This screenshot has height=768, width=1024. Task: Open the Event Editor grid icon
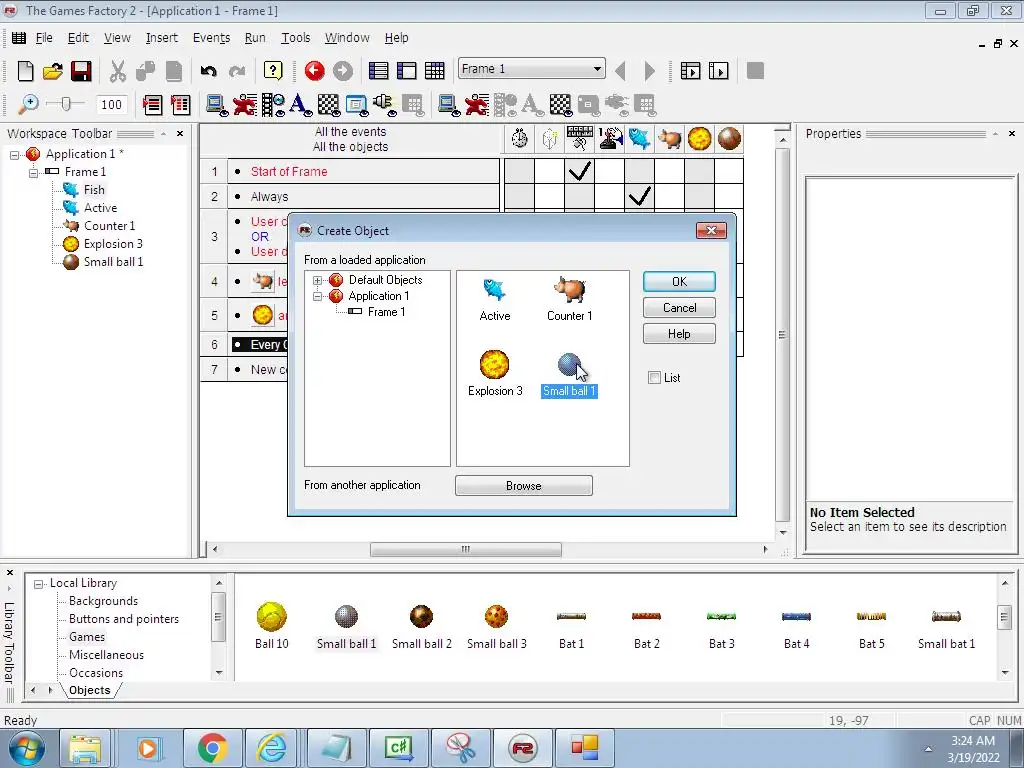434,71
